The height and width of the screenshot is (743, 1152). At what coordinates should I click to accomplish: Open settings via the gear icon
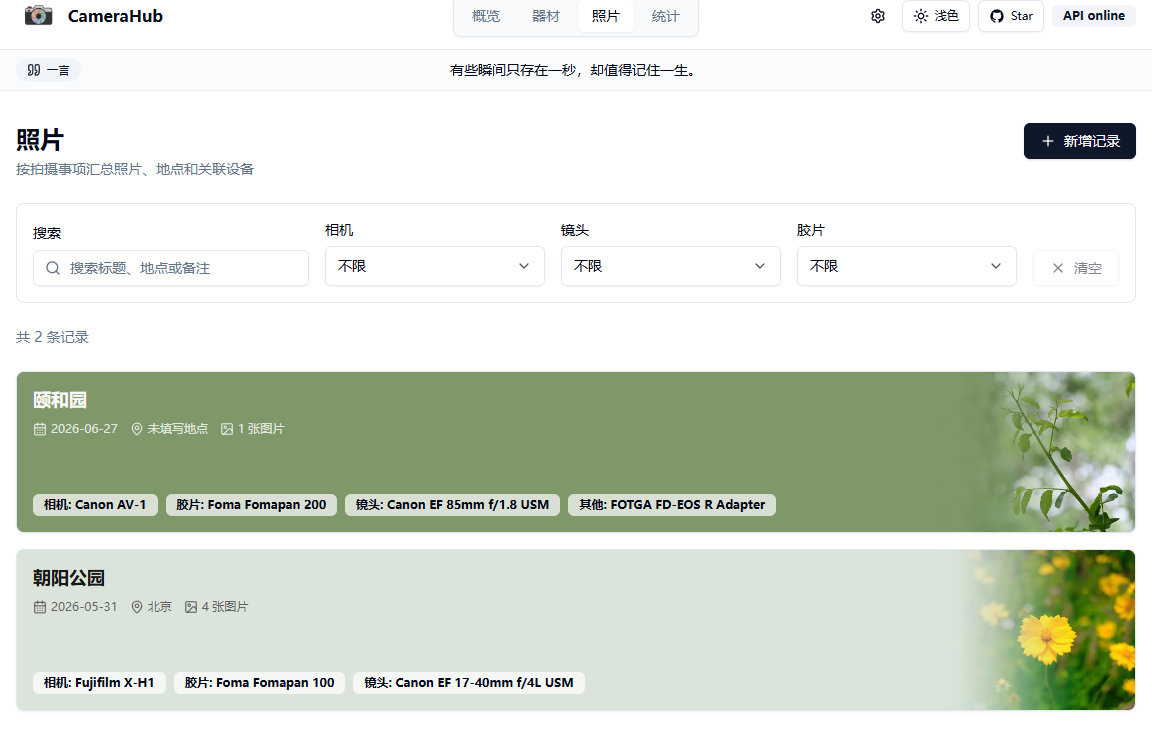878,16
